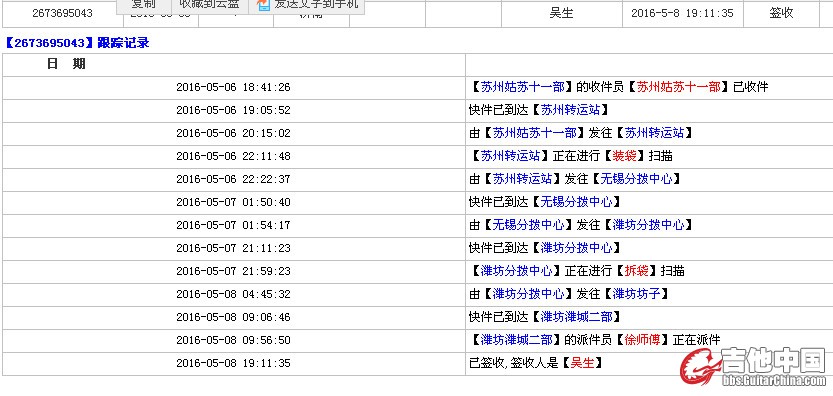833x396 pixels.
Task: Open the 潍坊坊子 destination link
Action: click(636, 293)
